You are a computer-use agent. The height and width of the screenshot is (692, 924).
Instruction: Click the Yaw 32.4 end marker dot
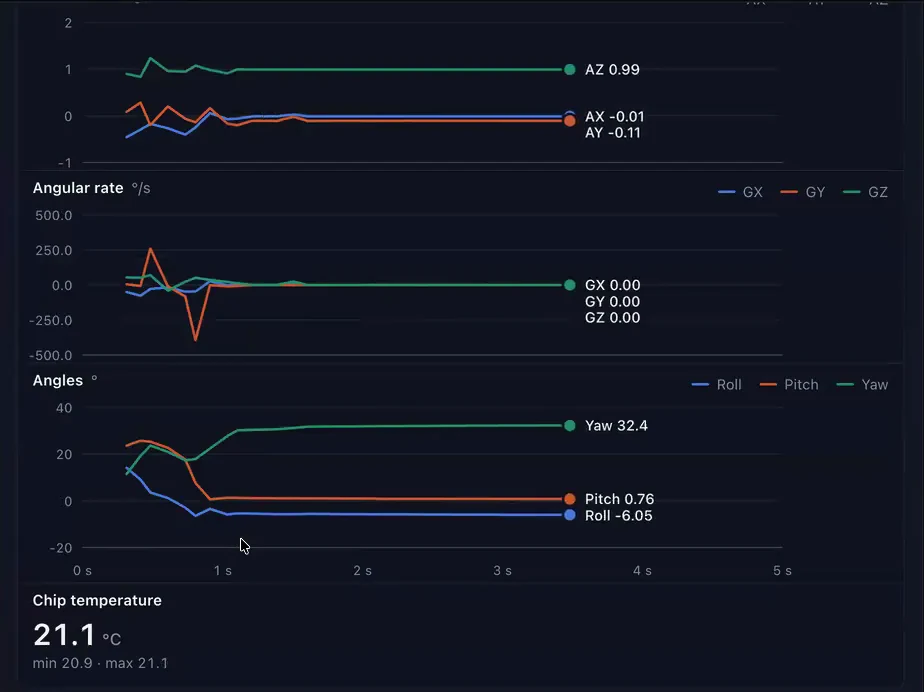570,426
